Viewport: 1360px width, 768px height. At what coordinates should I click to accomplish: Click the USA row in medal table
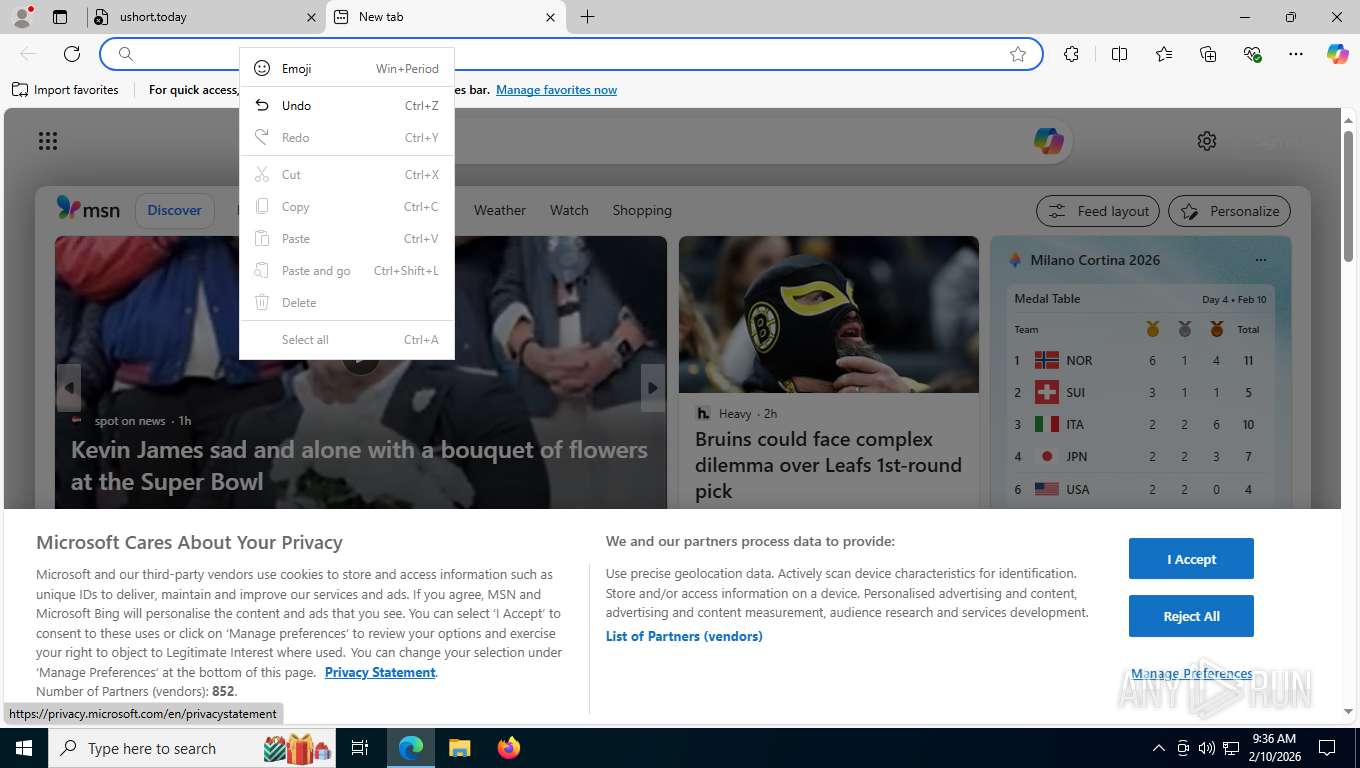1138,489
